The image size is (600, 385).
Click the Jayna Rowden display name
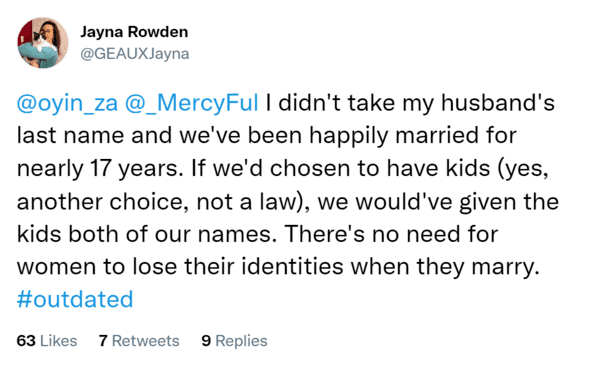coord(134,32)
